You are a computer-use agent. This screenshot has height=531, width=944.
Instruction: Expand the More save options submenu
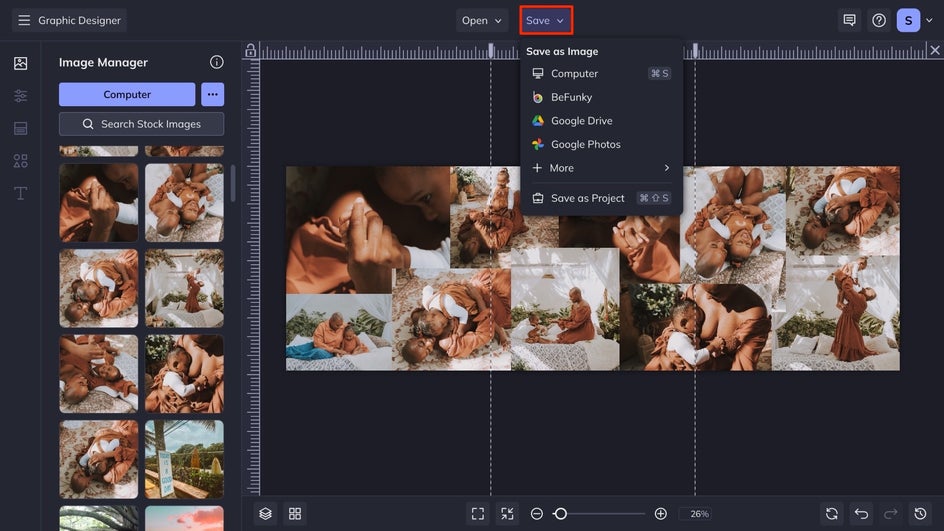pos(600,168)
